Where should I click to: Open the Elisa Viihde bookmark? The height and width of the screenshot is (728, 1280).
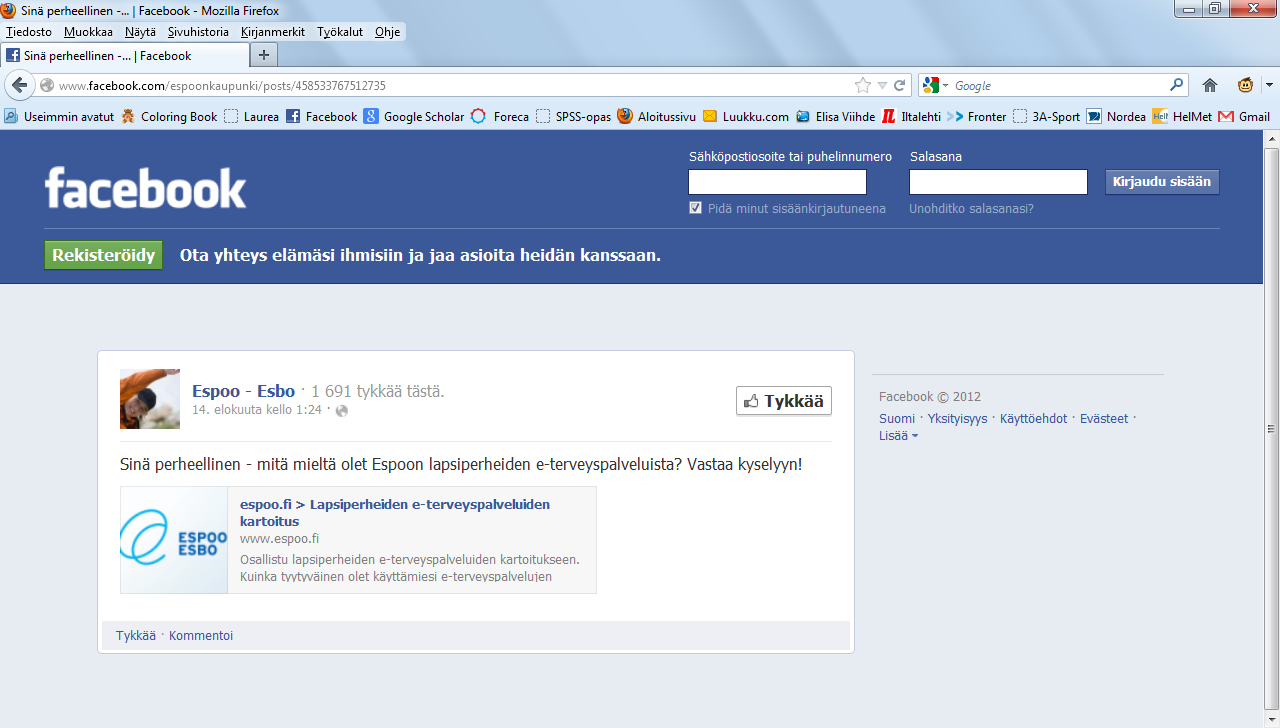coord(836,116)
